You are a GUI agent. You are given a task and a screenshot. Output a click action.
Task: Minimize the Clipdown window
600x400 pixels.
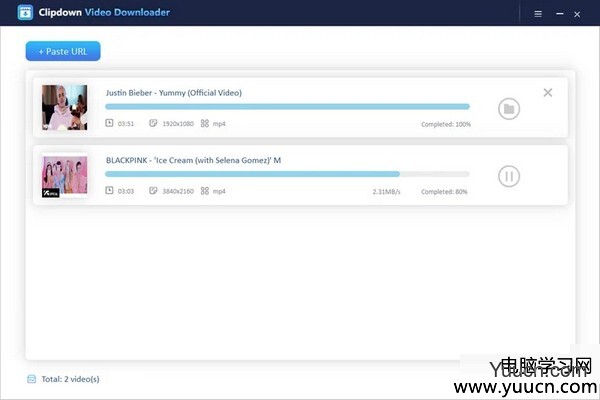[559, 14]
